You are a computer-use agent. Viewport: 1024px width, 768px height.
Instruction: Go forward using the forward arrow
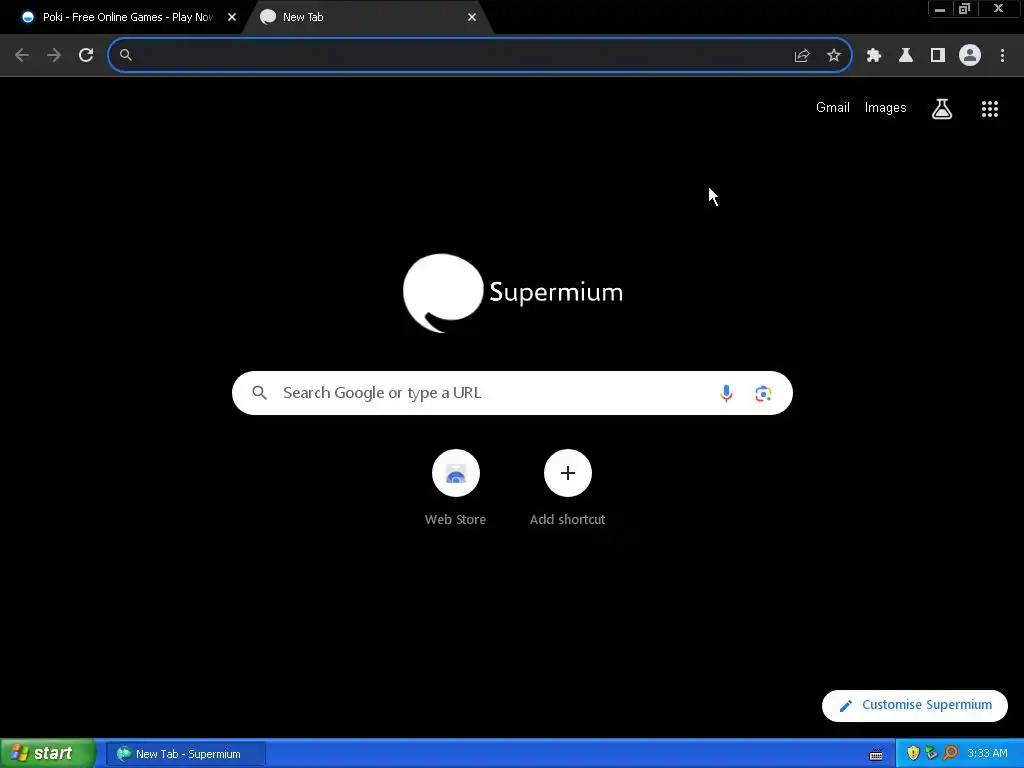(54, 55)
